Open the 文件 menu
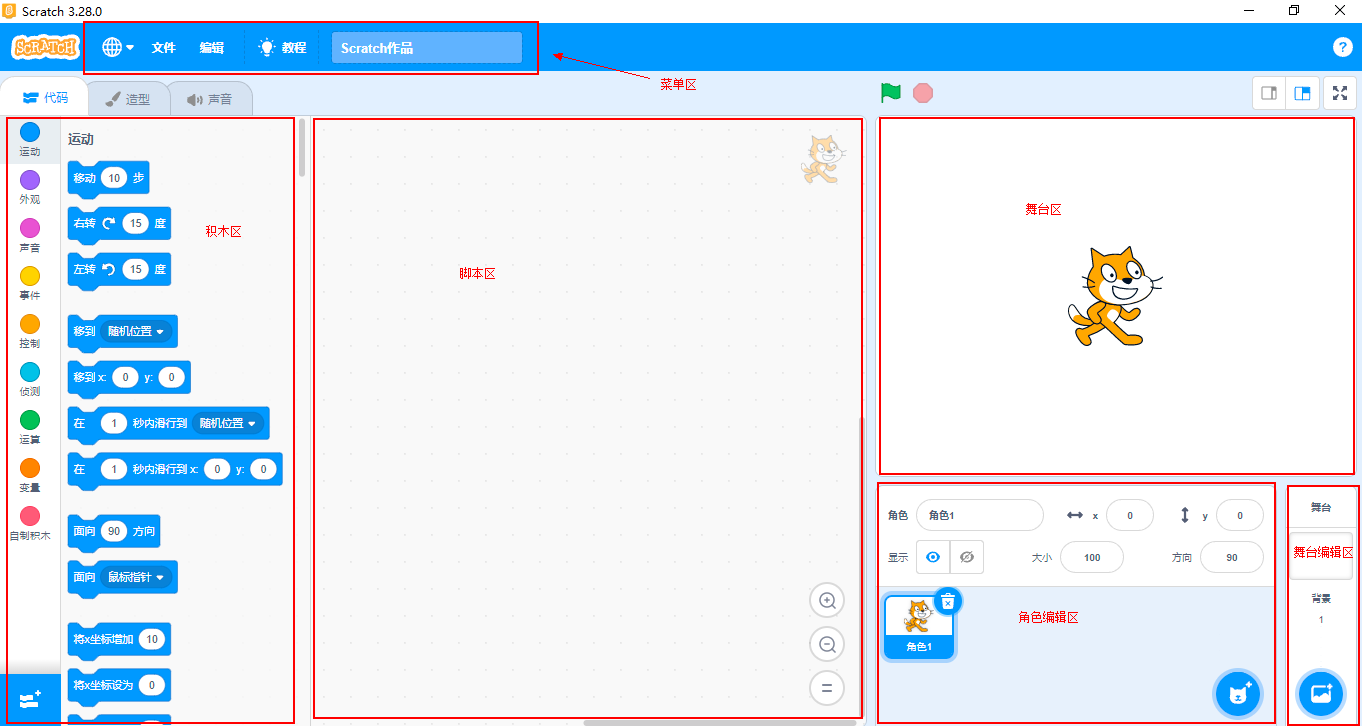1362x726 pixels. pyautogui.click(x=163, y=47)
